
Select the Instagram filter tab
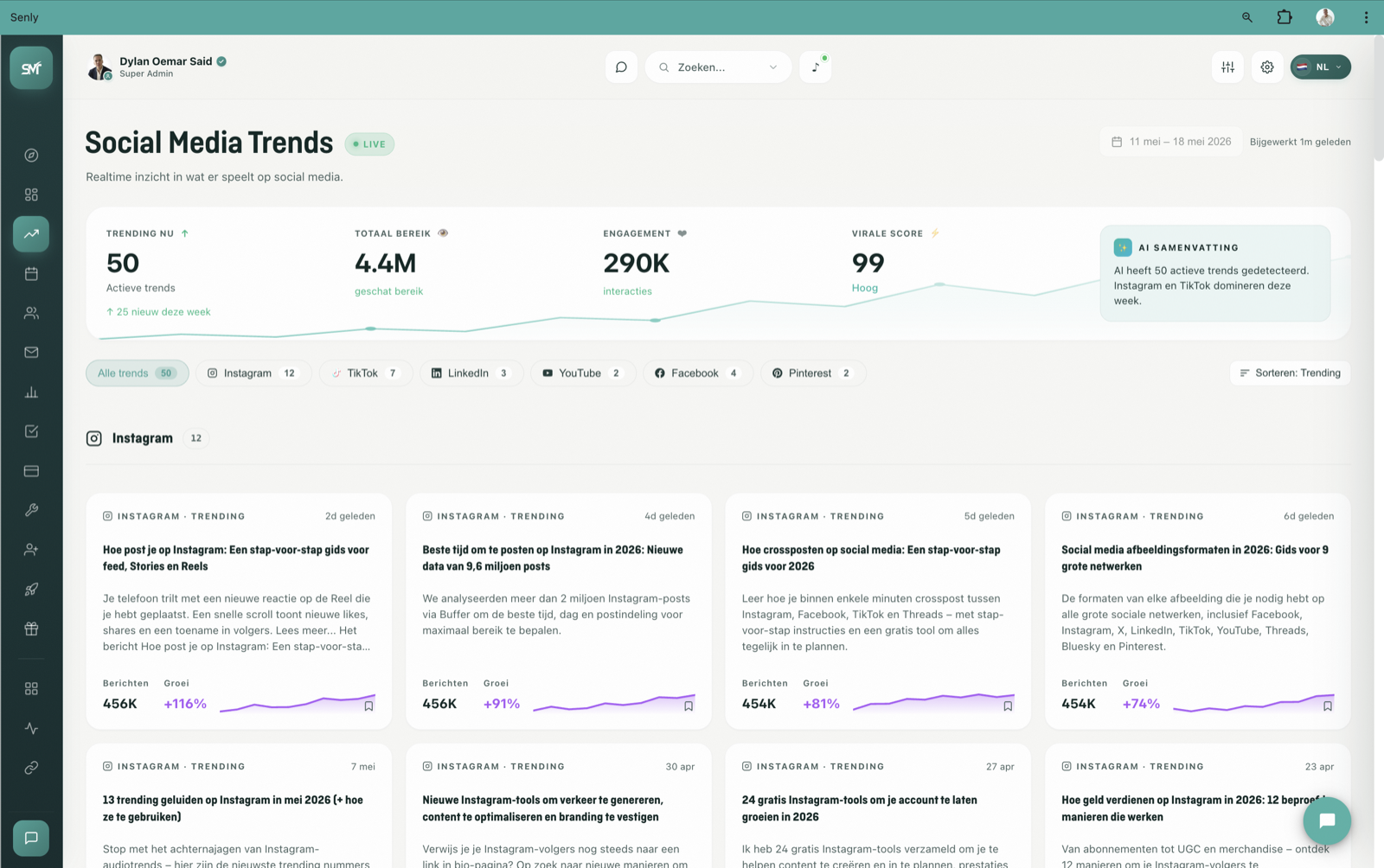(253, 373)
